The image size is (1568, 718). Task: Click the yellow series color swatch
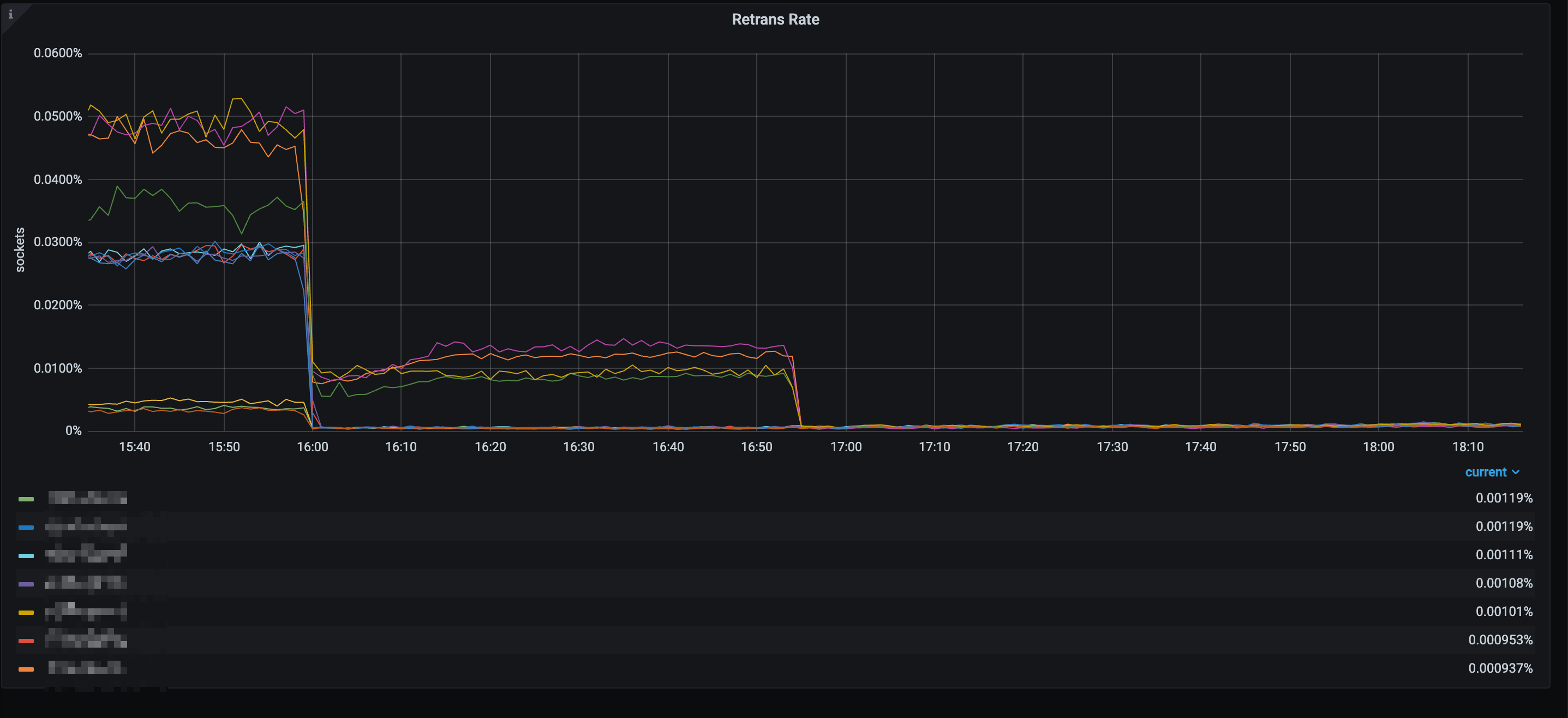(26, 612)
